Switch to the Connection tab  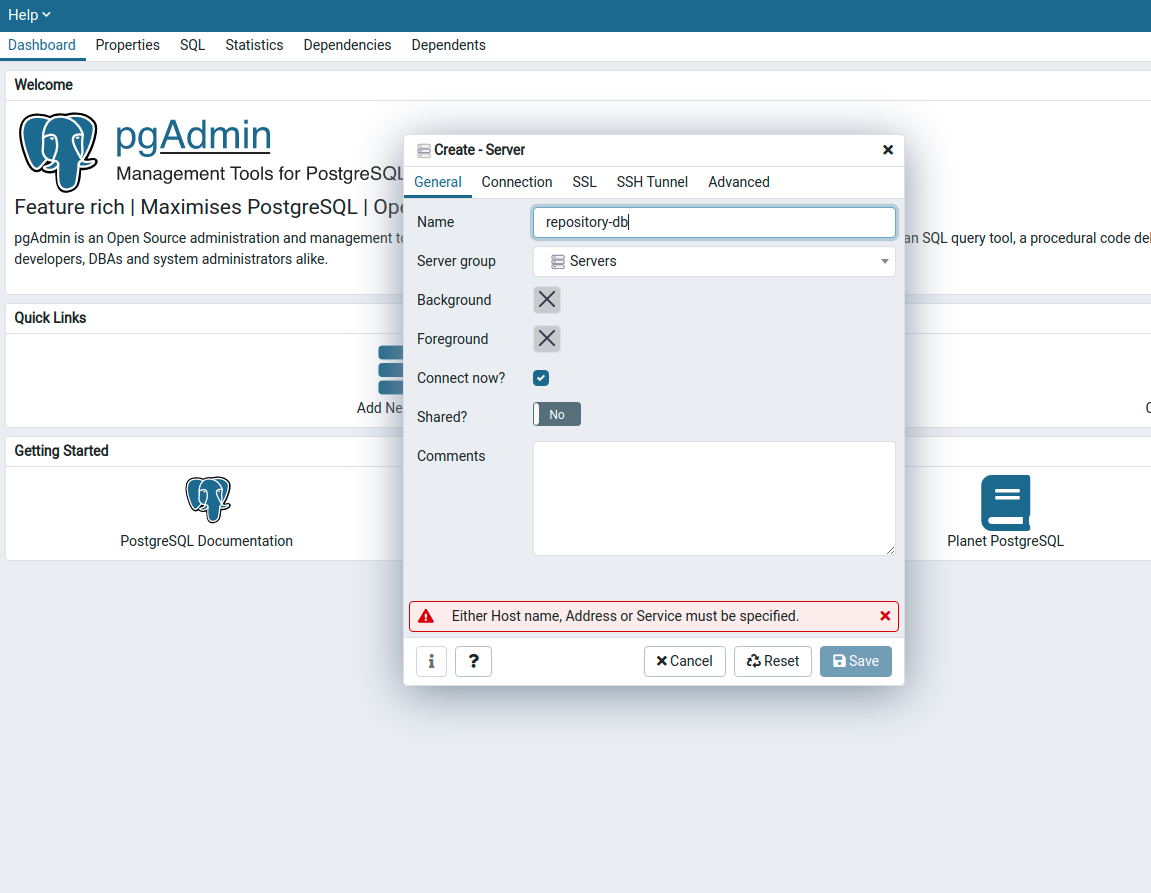(517, 182)
